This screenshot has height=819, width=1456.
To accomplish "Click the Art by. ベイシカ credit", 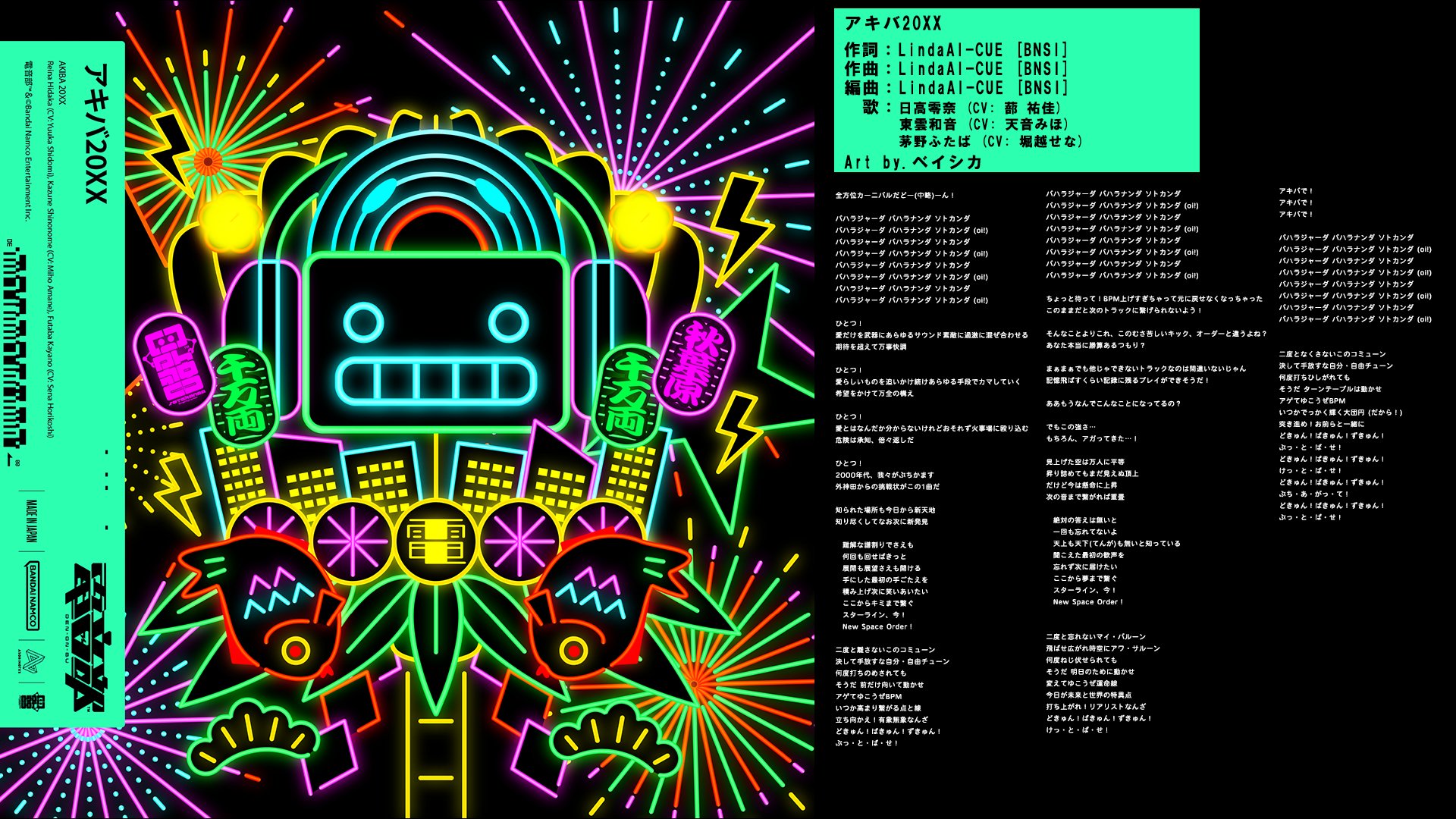I will coord(913,162).
